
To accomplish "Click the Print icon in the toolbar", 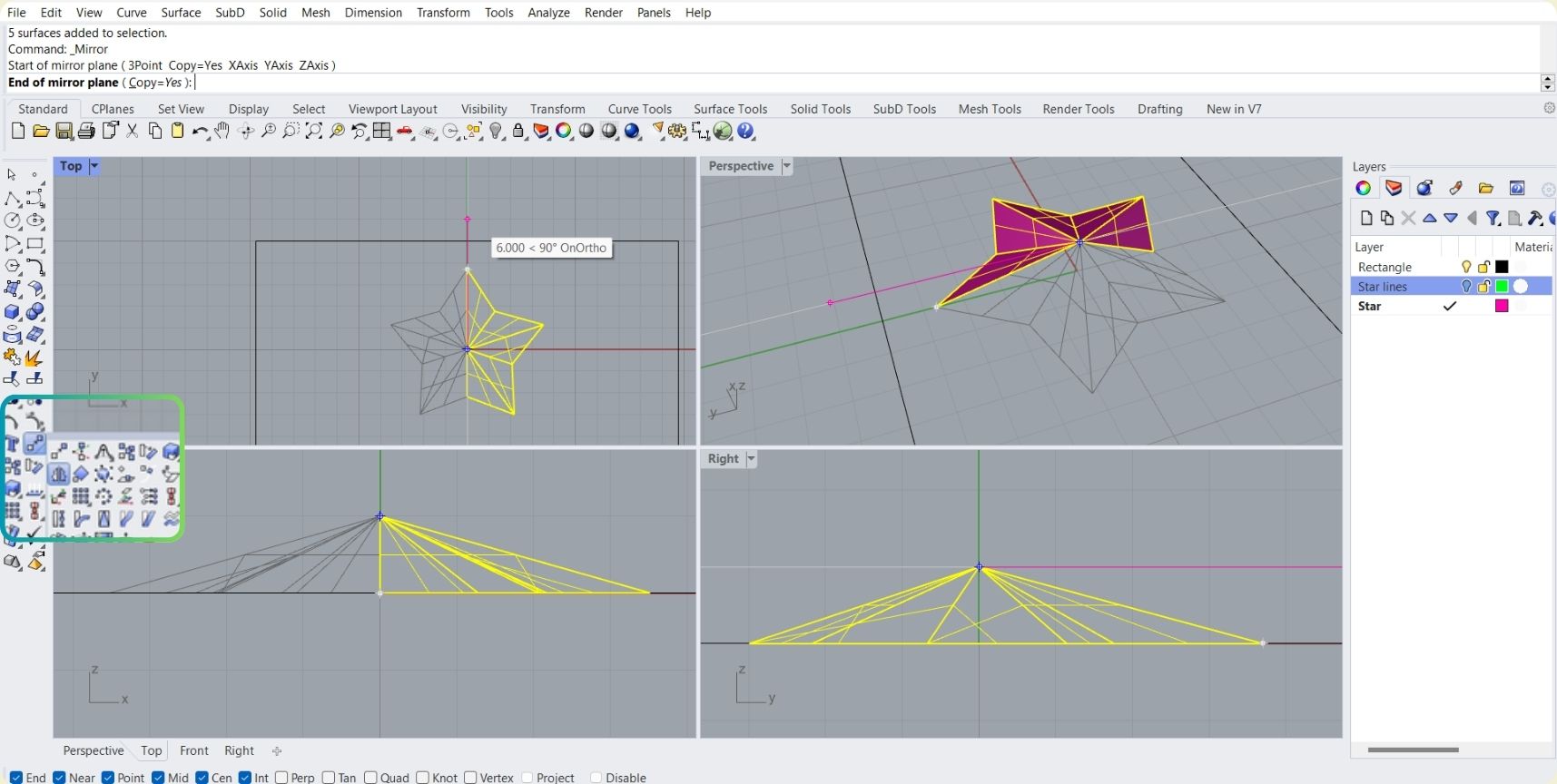I will [86, 132].
